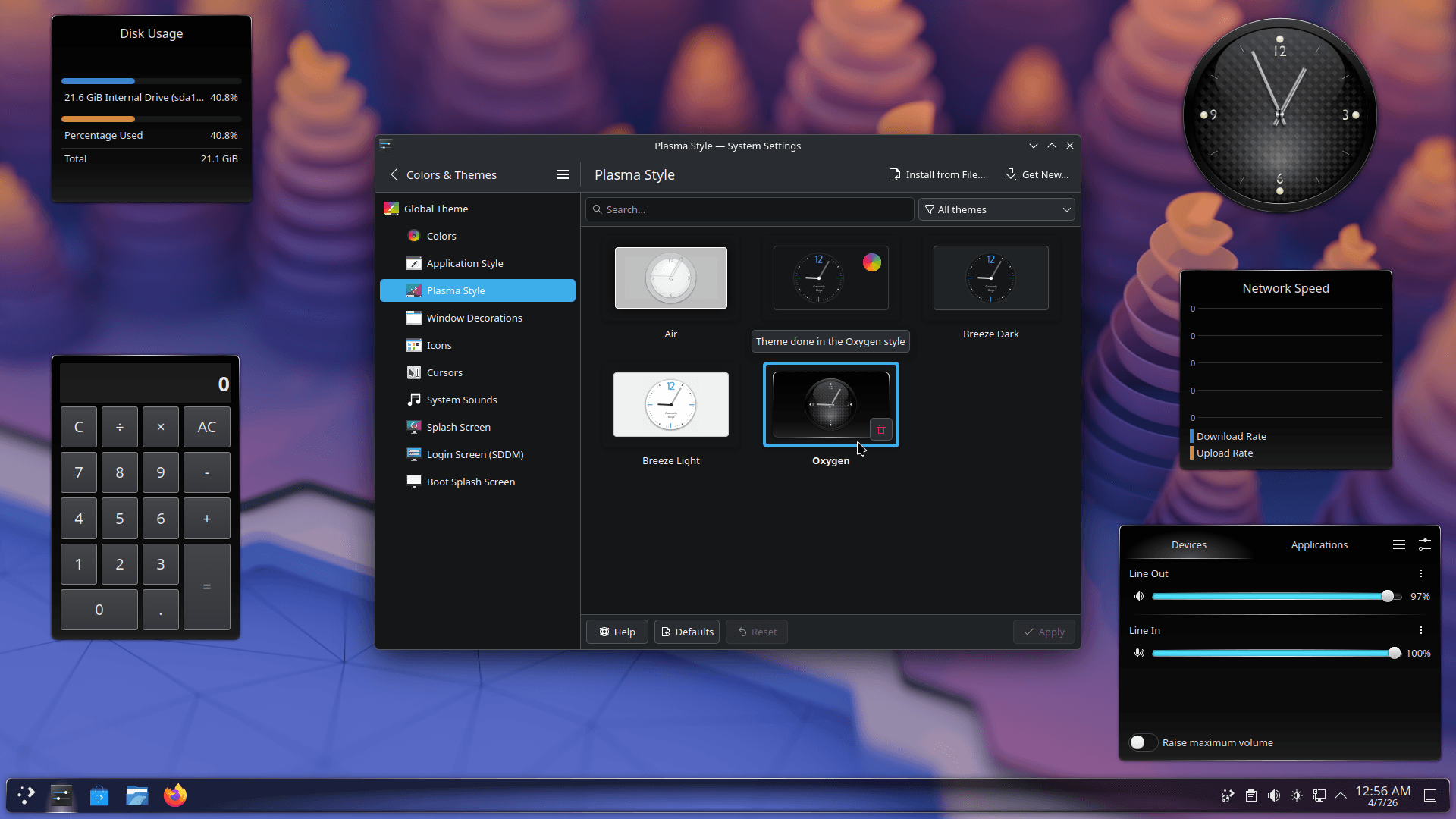
Task: Open the application launcher in the taskbar
Action: (27, 795)
